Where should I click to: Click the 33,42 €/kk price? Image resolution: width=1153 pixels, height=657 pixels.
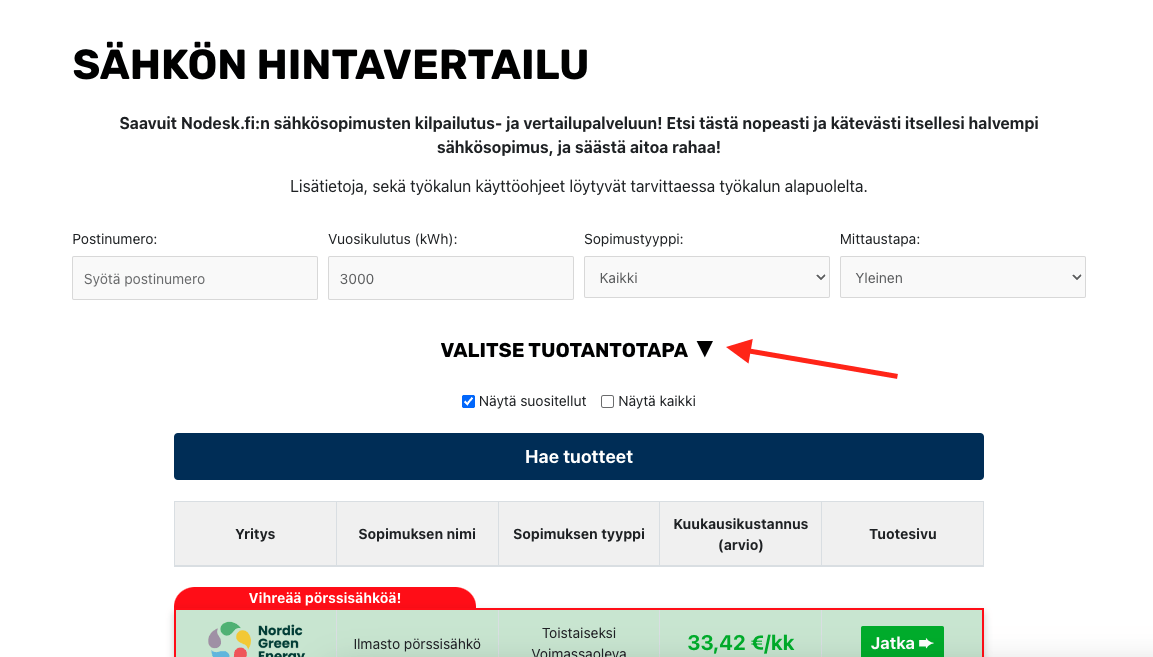tap(740, 642)
